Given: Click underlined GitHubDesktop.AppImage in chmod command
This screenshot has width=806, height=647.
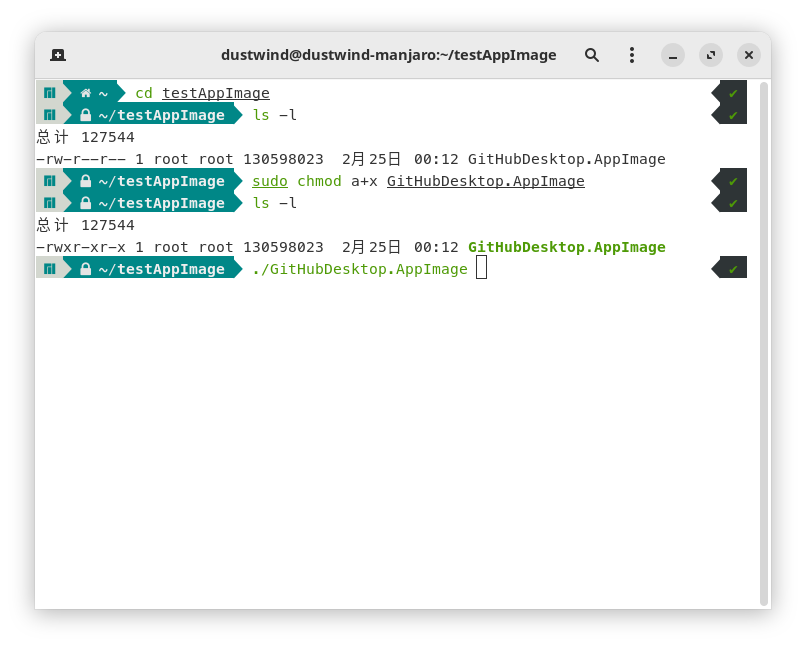Looking at the screenshot, I should (x=485, y=181).
